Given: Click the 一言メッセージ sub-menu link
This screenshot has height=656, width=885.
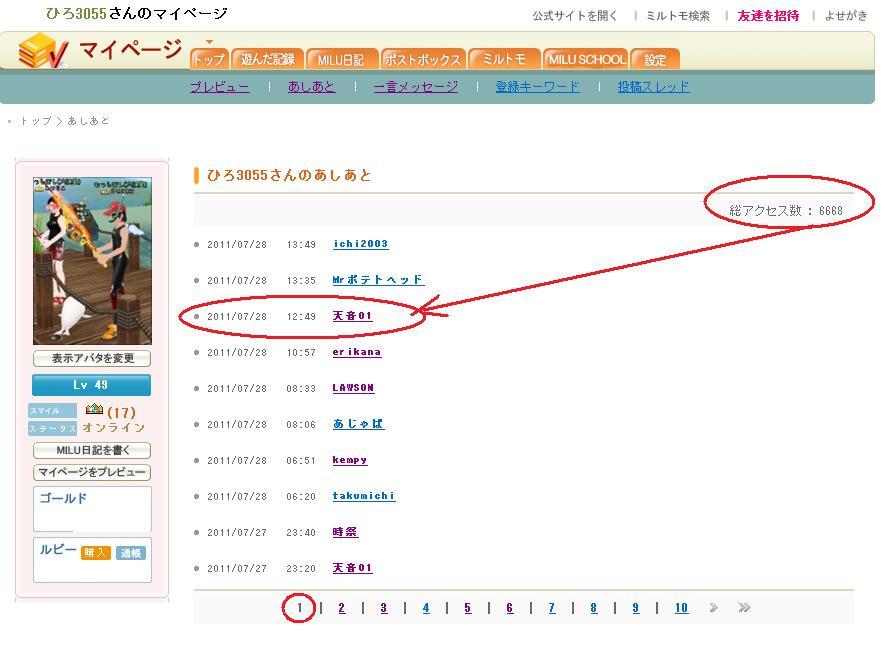Looking at the screenshot, I should click(415, 87).
